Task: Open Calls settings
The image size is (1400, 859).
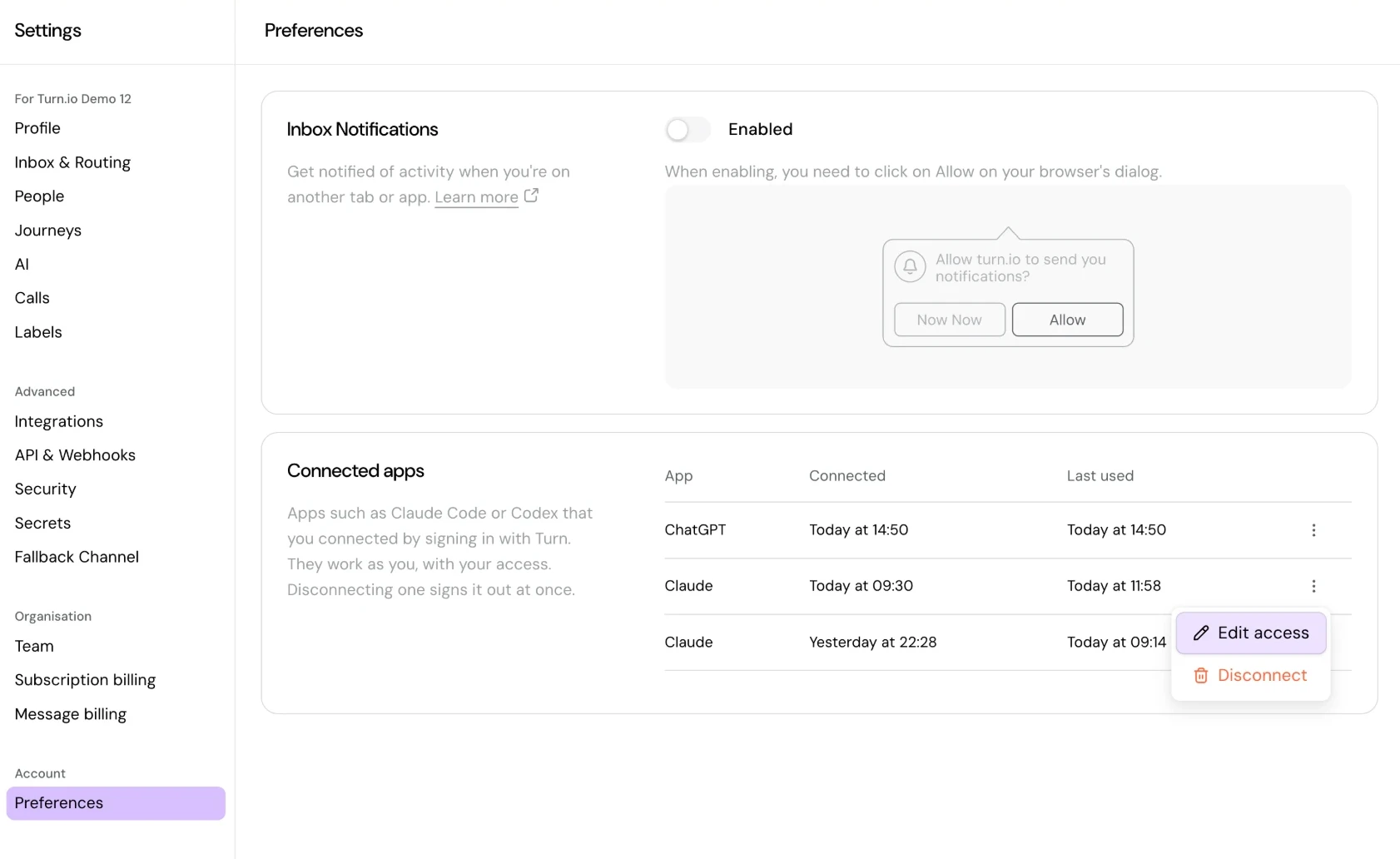Action: tap(32, 298)
